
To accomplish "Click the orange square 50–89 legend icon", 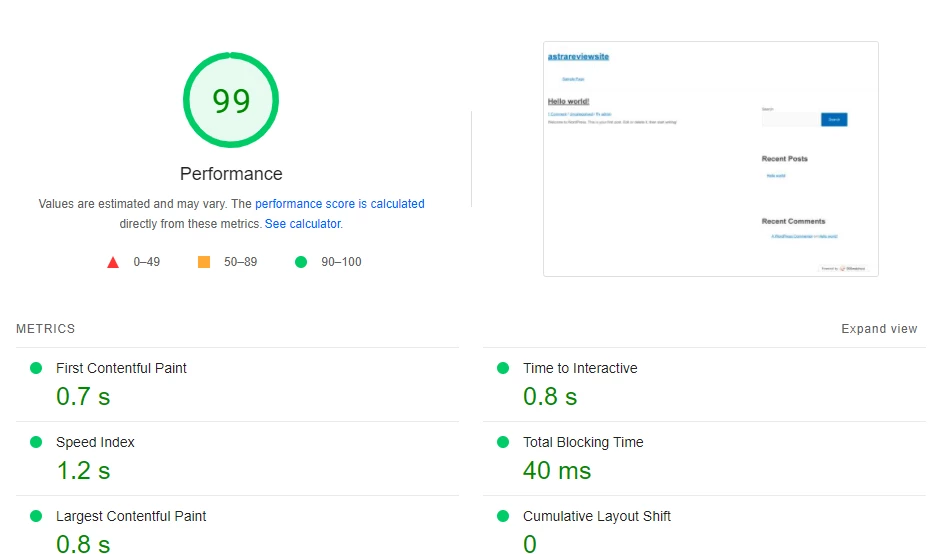I will click(204, 262).
